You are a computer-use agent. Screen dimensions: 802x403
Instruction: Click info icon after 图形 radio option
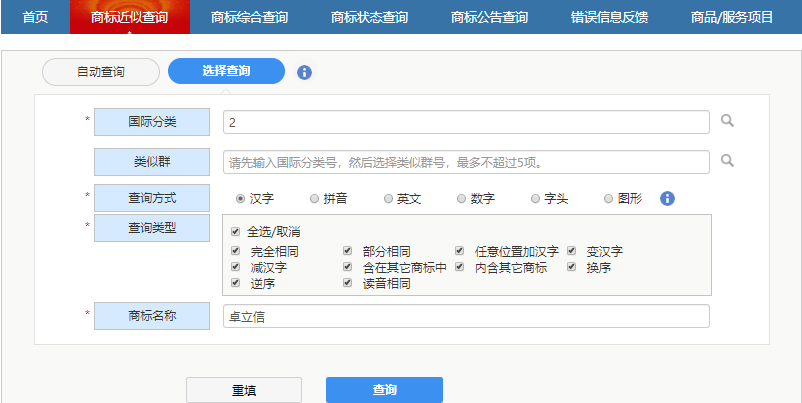pyautogui.click(x=668, y=198)
